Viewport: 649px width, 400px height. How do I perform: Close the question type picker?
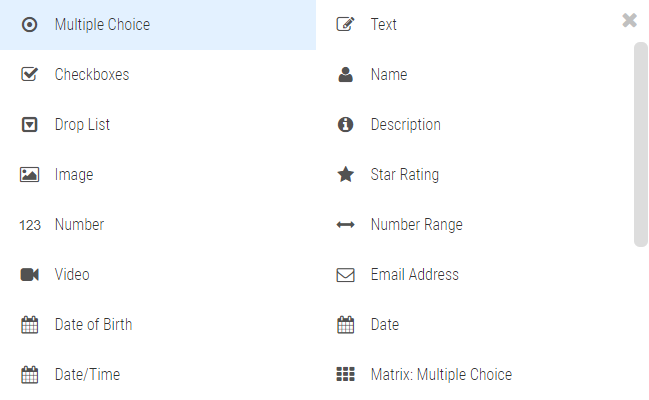tap(630, 20)
